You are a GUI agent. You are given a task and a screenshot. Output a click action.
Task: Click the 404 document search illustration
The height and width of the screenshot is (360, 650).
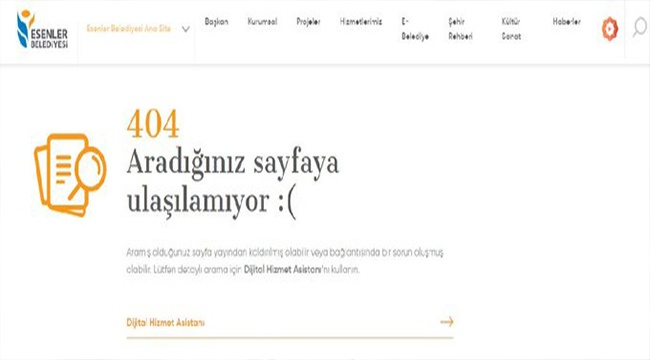(x=70, y=175)
